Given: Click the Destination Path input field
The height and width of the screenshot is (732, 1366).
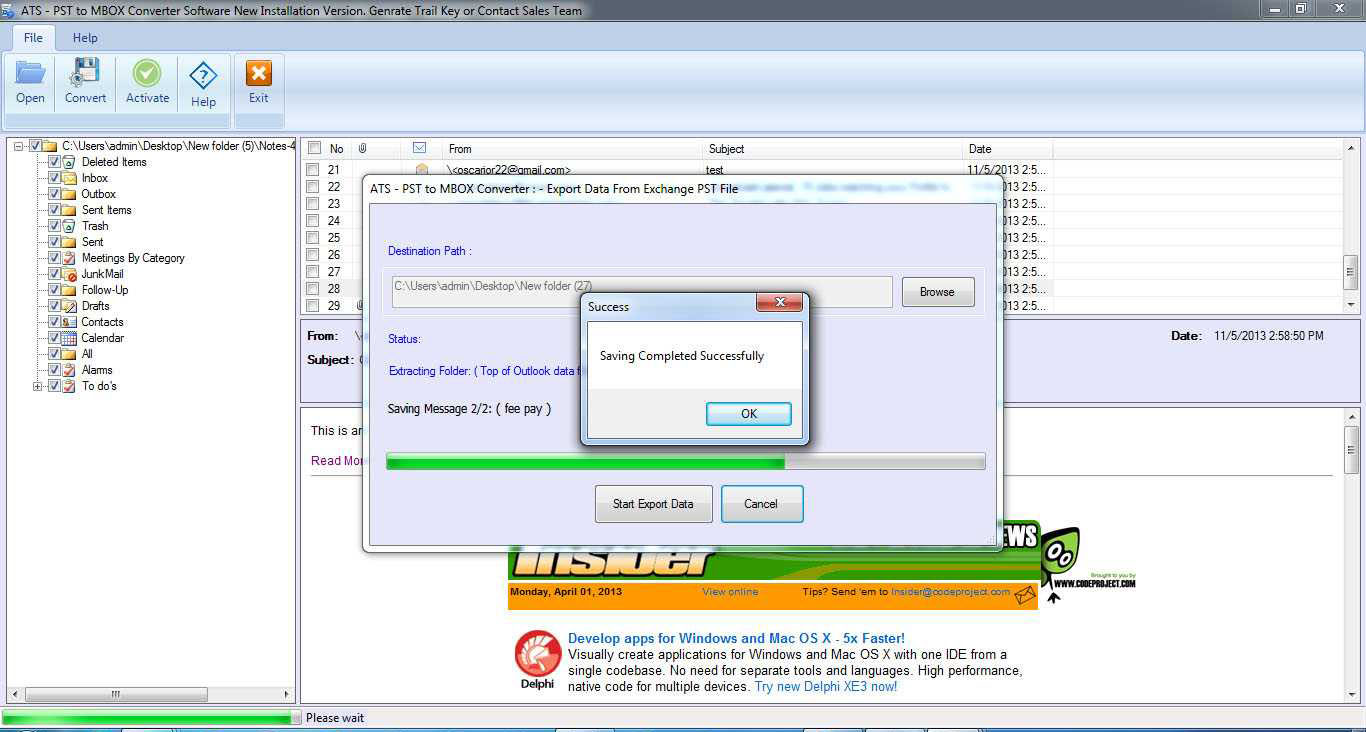Looking at the screenshot, I should click(x=643, y=292).
